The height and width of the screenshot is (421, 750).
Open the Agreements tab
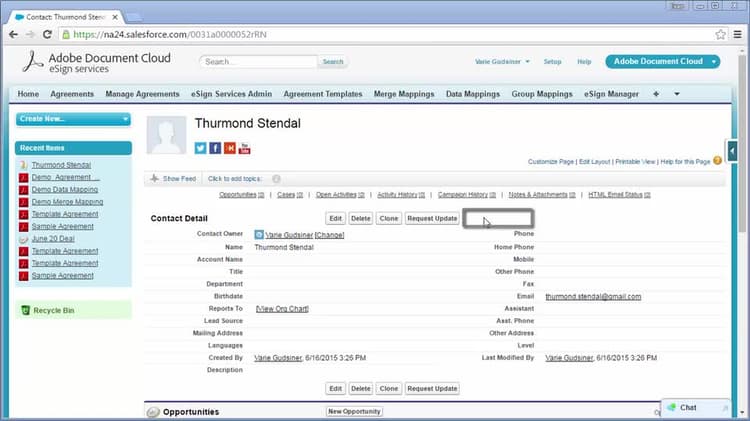pos(72,94)
